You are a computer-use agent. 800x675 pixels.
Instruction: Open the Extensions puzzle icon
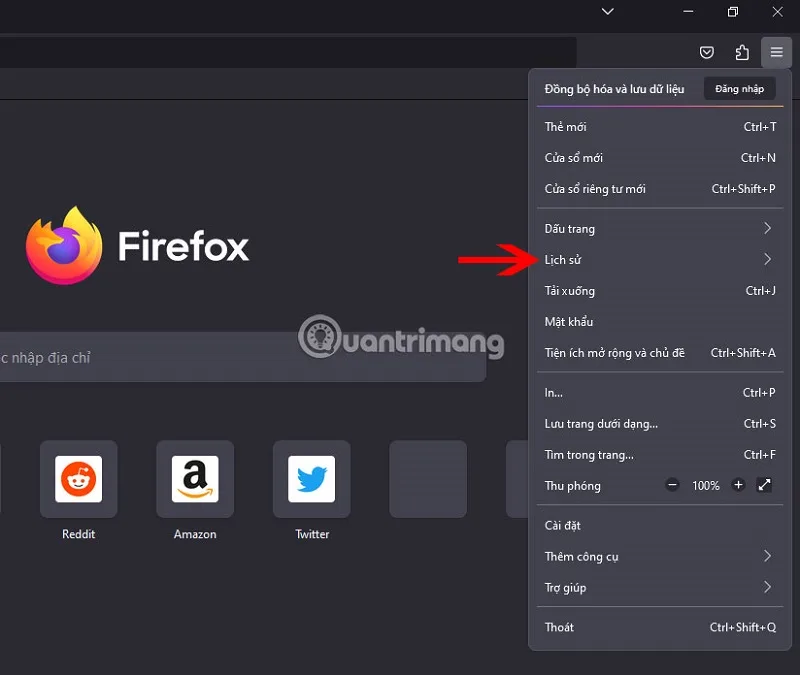coord(742,52)
